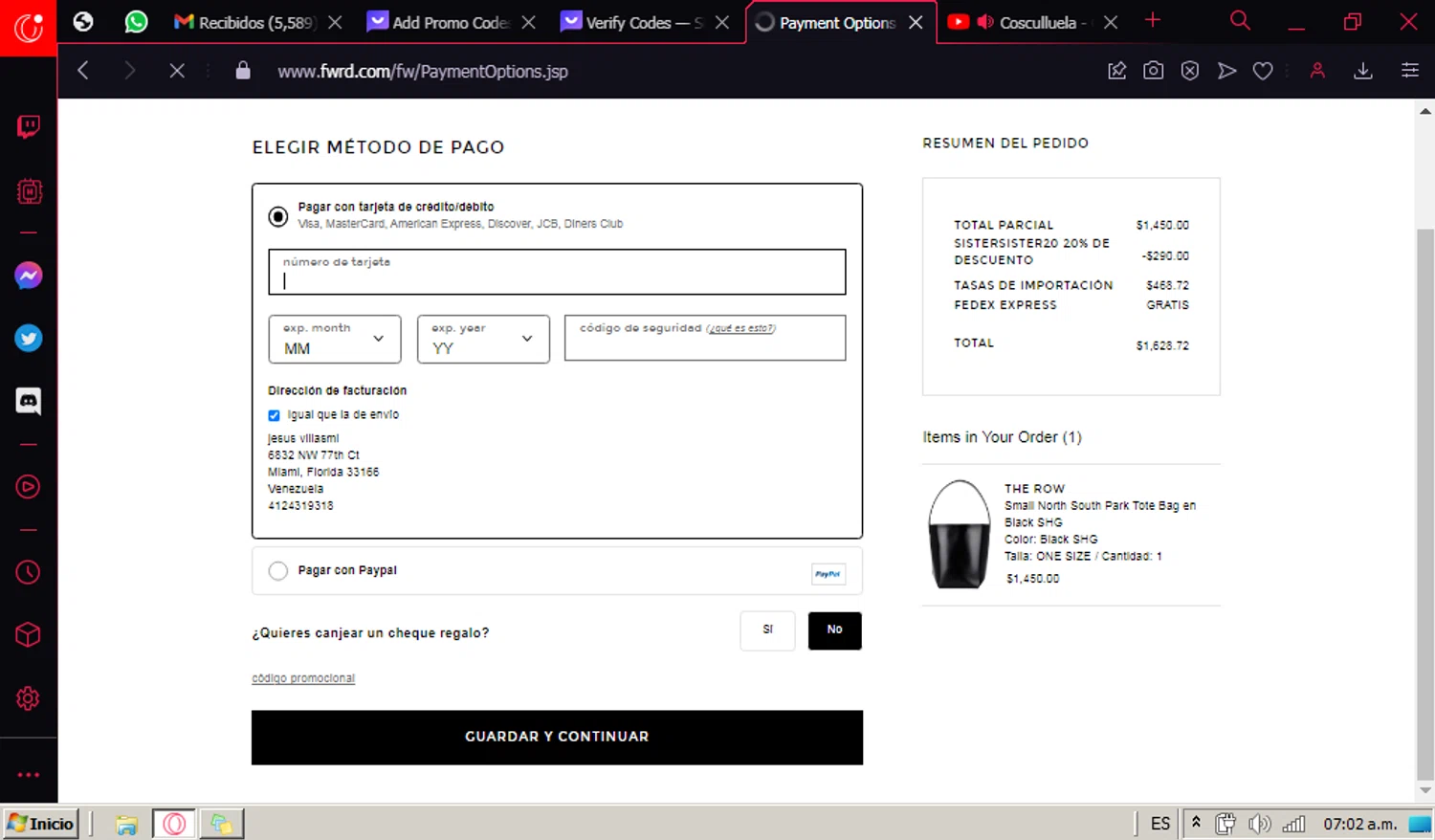This screenshot has width=1435, height=840.
Task: Select pay with credit/debit card radio
Action: tap(278, 217)
